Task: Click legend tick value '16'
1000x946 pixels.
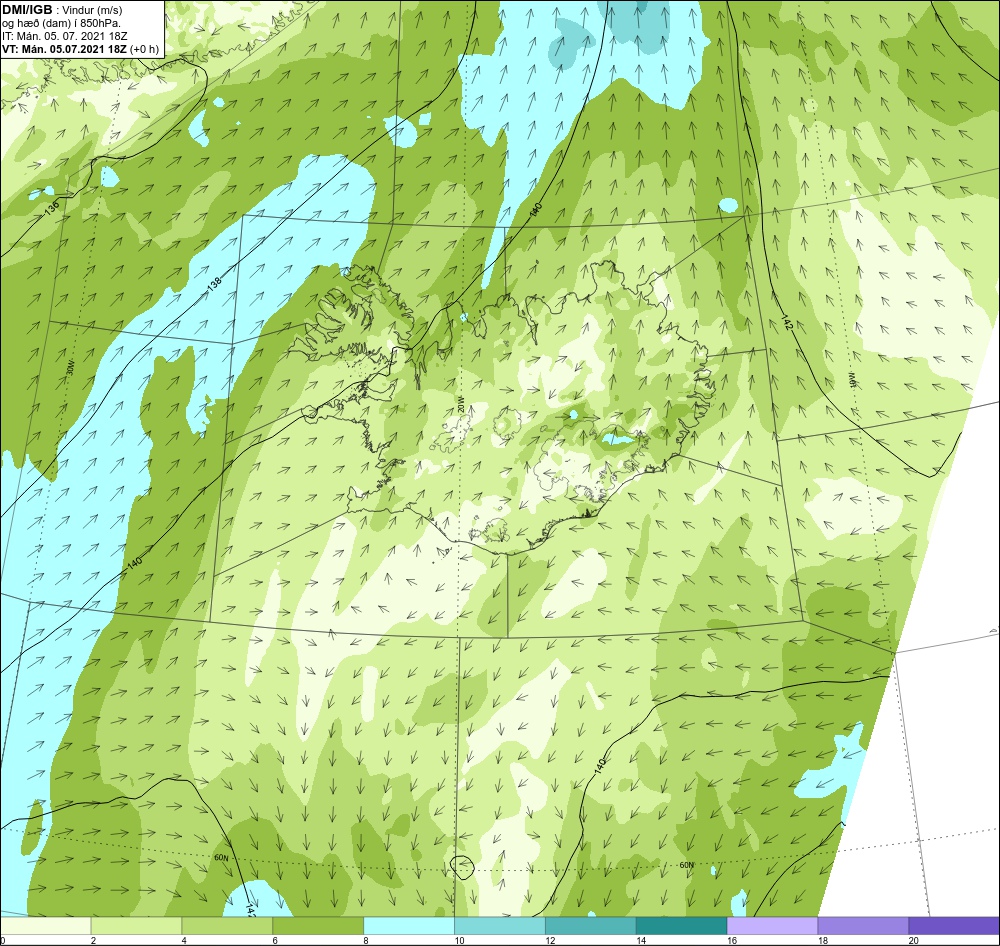Action: coord(732,940)
